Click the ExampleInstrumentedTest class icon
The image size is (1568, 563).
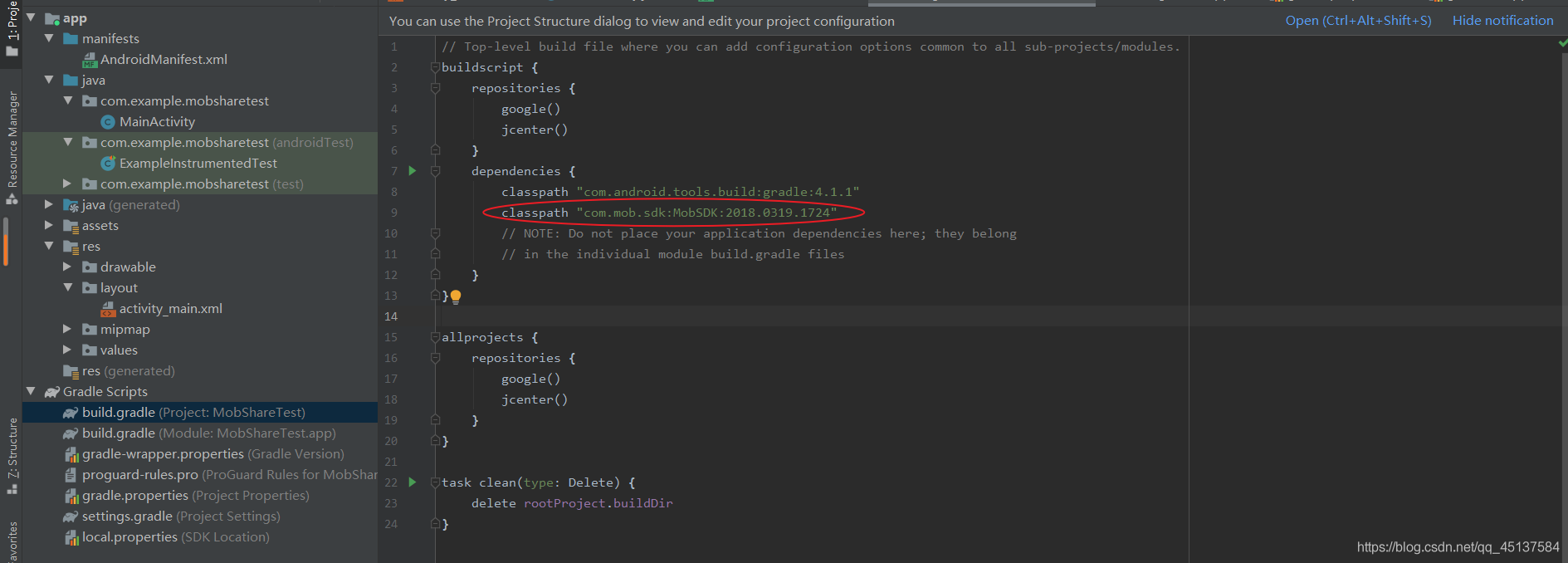pos(108,164)
